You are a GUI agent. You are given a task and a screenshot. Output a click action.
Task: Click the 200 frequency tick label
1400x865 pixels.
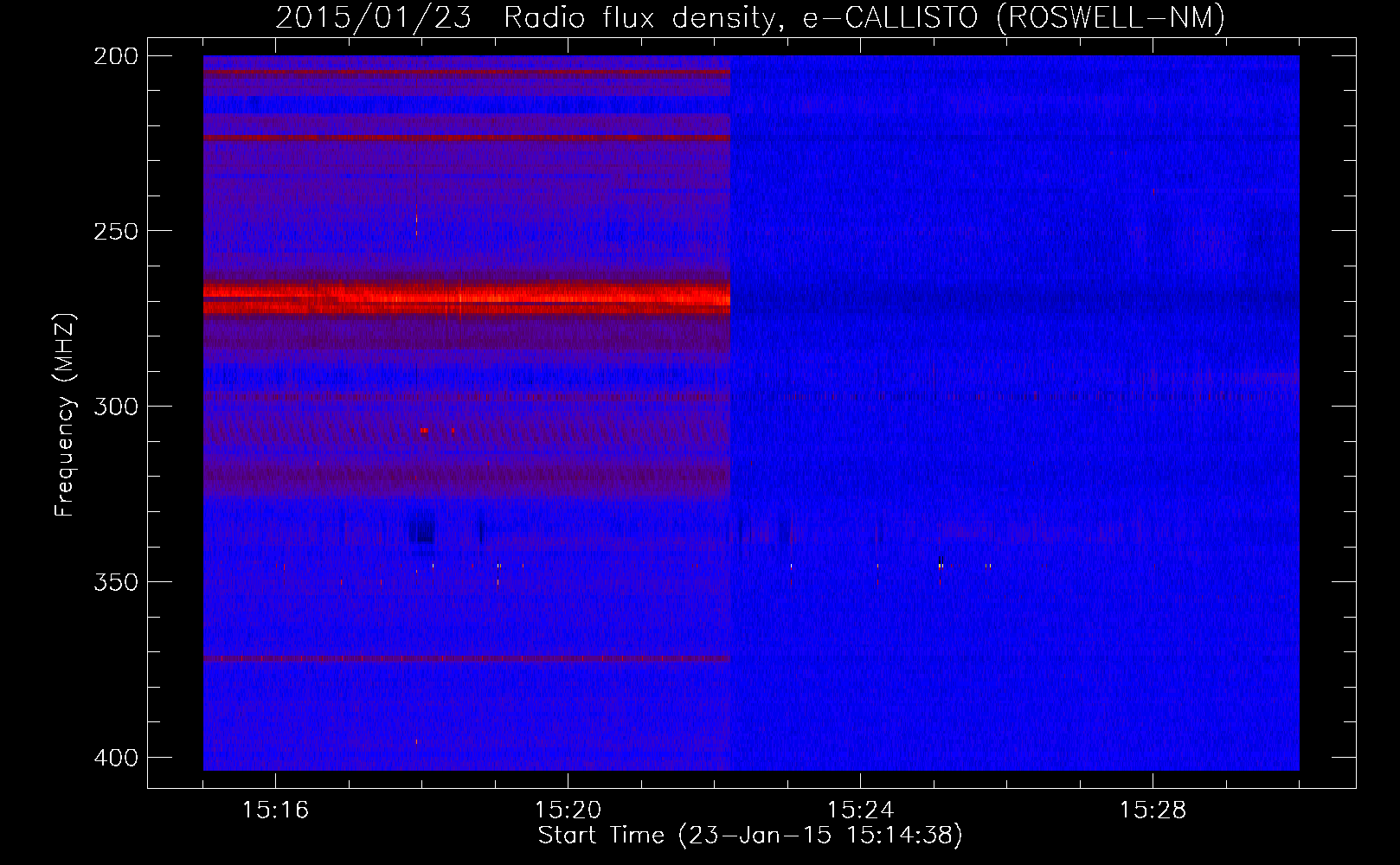(116, 56)
